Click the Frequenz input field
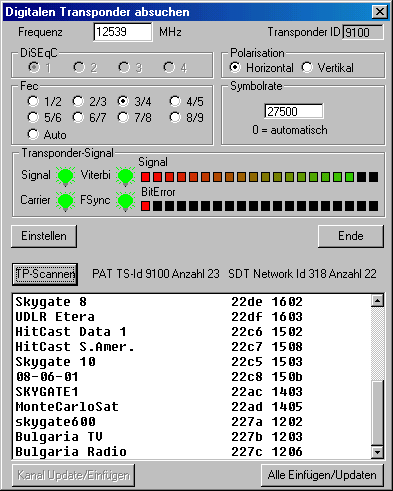Screen dimensions: 393x491 123,32
